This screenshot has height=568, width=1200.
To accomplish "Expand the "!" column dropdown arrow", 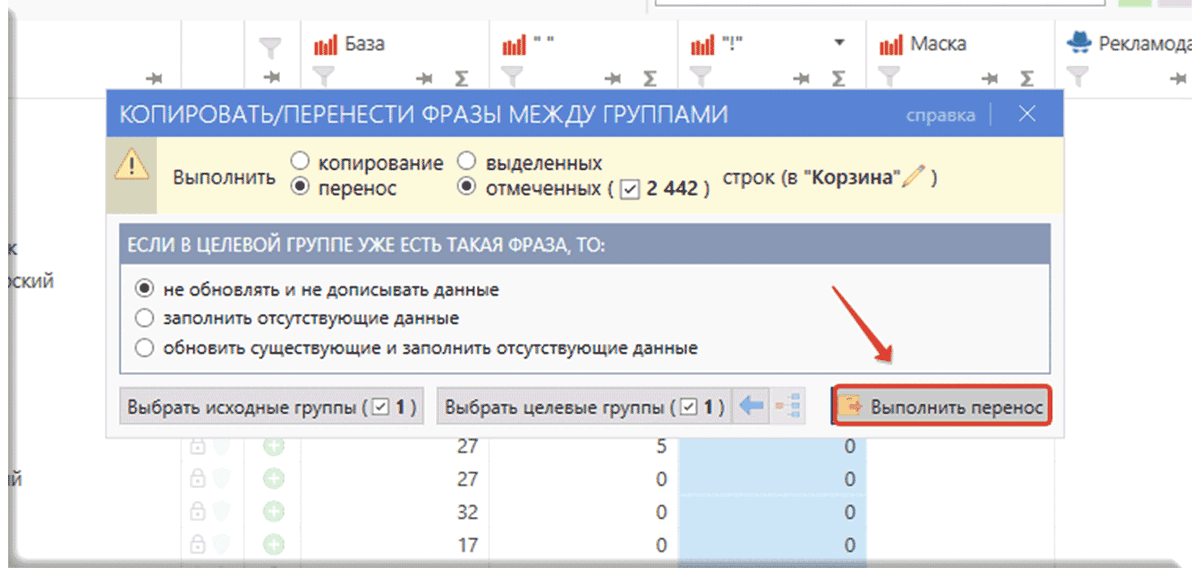I will [x=839, y=44].
